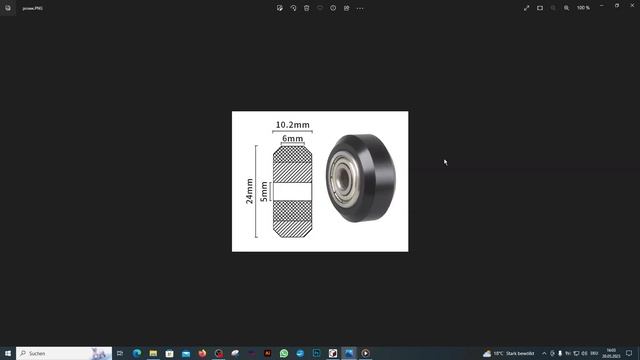The image size is (640, 360).
Task: Rotate the image with the rotate icon
Action: [x=293, y=8]
